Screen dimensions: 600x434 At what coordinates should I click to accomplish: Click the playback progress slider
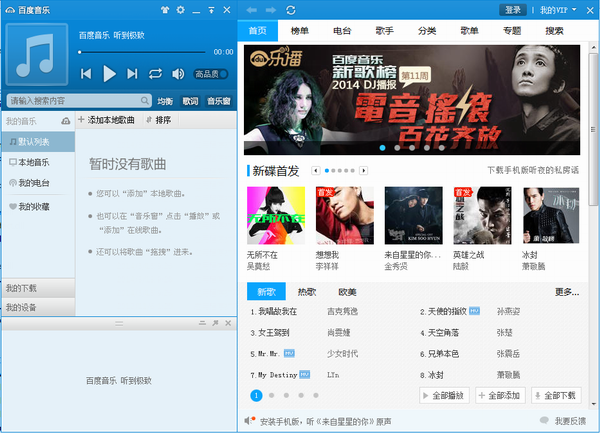(x=142, y=52)
